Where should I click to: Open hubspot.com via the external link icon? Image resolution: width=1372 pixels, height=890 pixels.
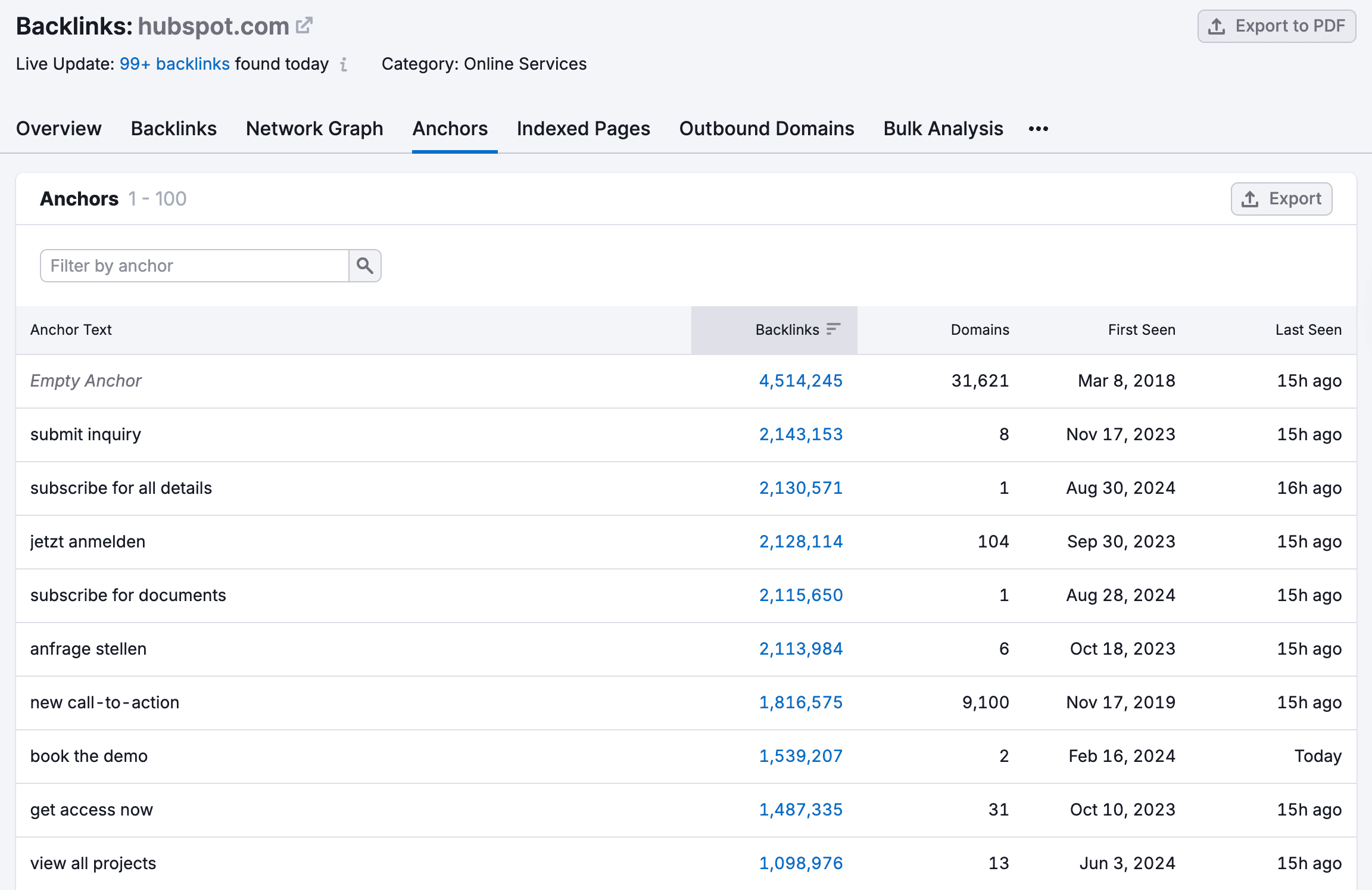304,24
